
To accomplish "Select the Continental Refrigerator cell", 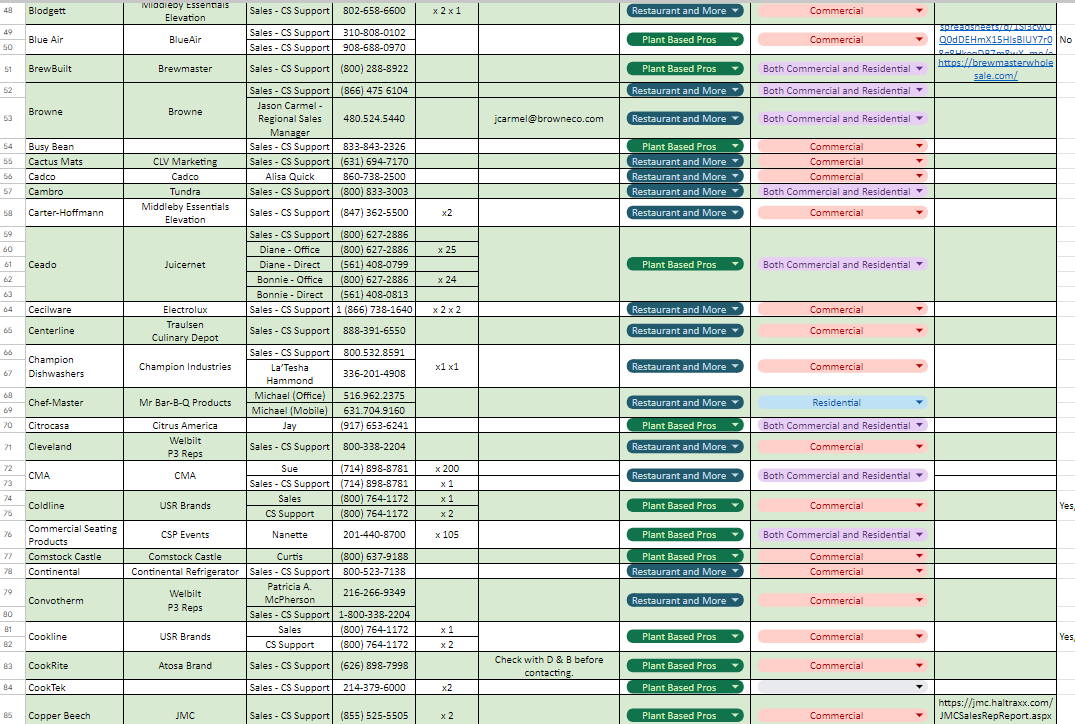I will (185, 572).
